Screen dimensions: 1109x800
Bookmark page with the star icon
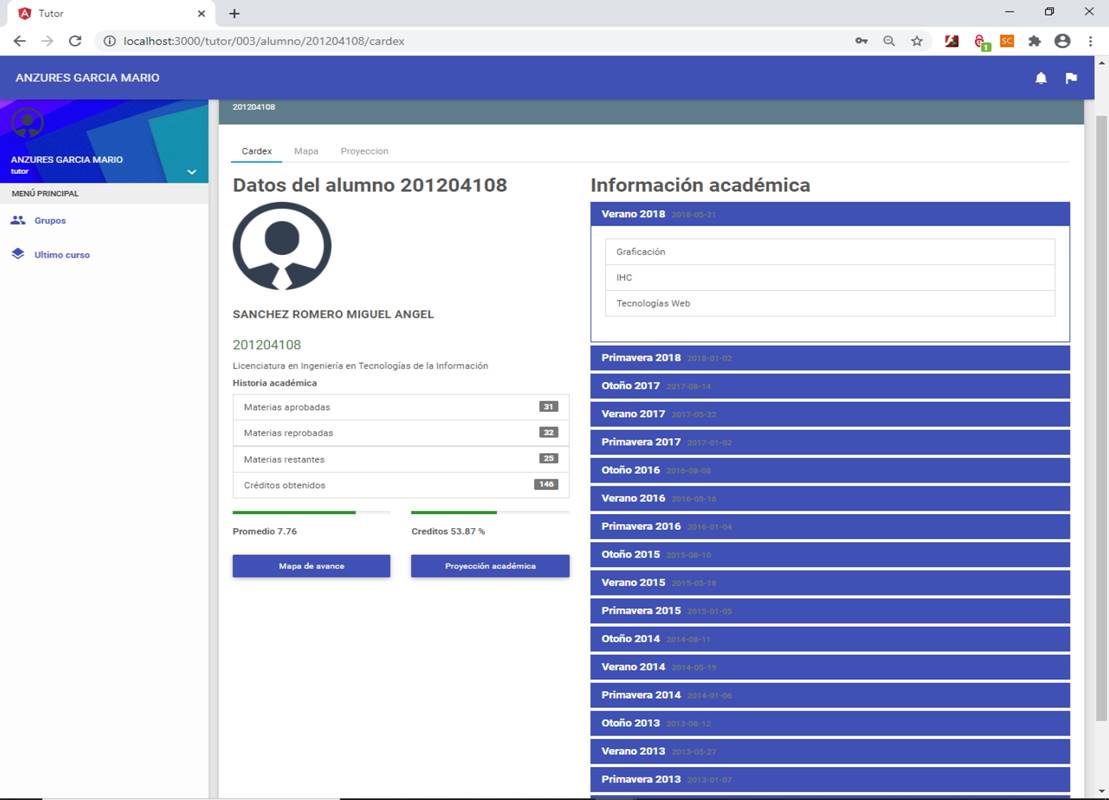pyautogui.click(x=917, y=41)
